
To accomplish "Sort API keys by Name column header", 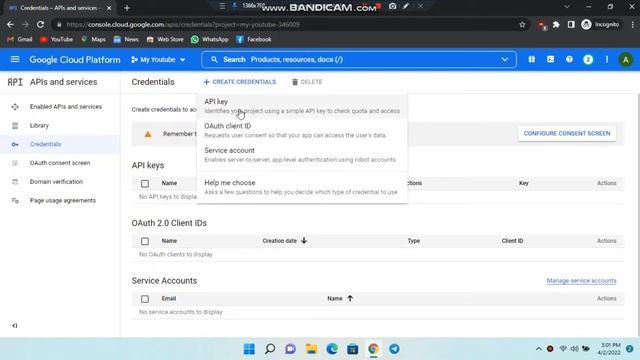I will tap(169, 183).
